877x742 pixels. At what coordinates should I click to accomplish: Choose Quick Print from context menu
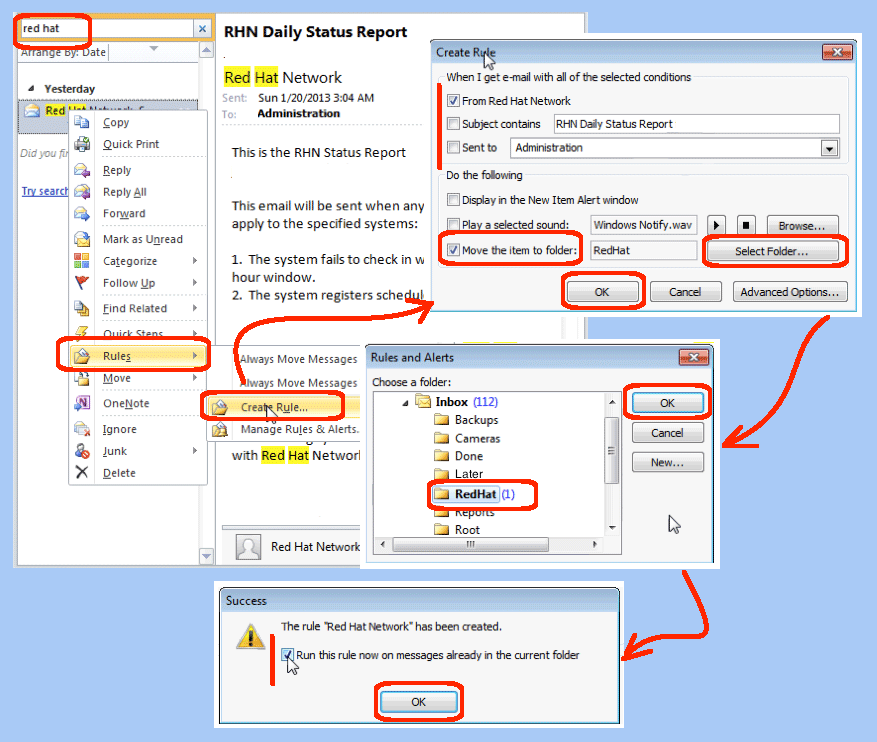point(138,144)
